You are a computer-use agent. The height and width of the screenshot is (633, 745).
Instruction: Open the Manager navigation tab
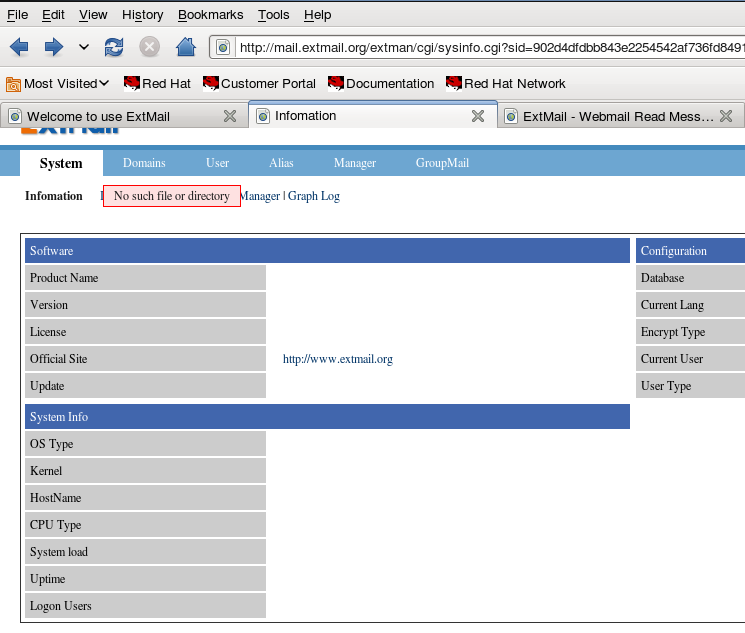[x=355, y=163]
